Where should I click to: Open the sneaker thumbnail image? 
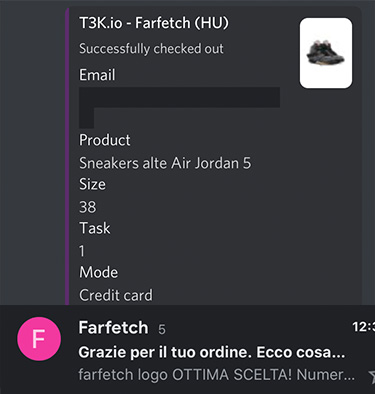coord(326,53)
